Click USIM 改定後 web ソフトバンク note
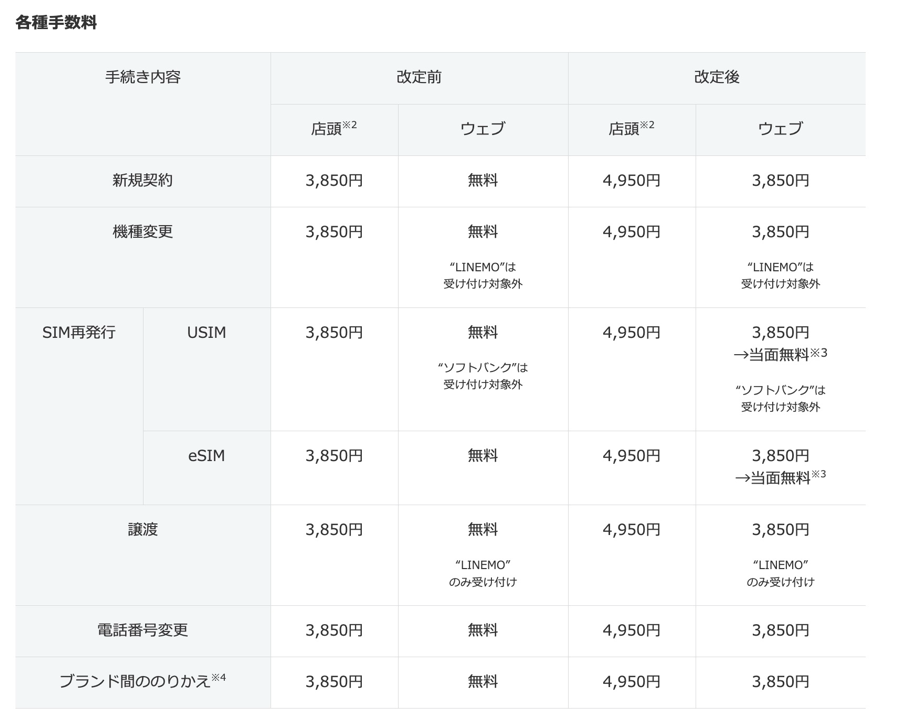 (x=781, y=398)
